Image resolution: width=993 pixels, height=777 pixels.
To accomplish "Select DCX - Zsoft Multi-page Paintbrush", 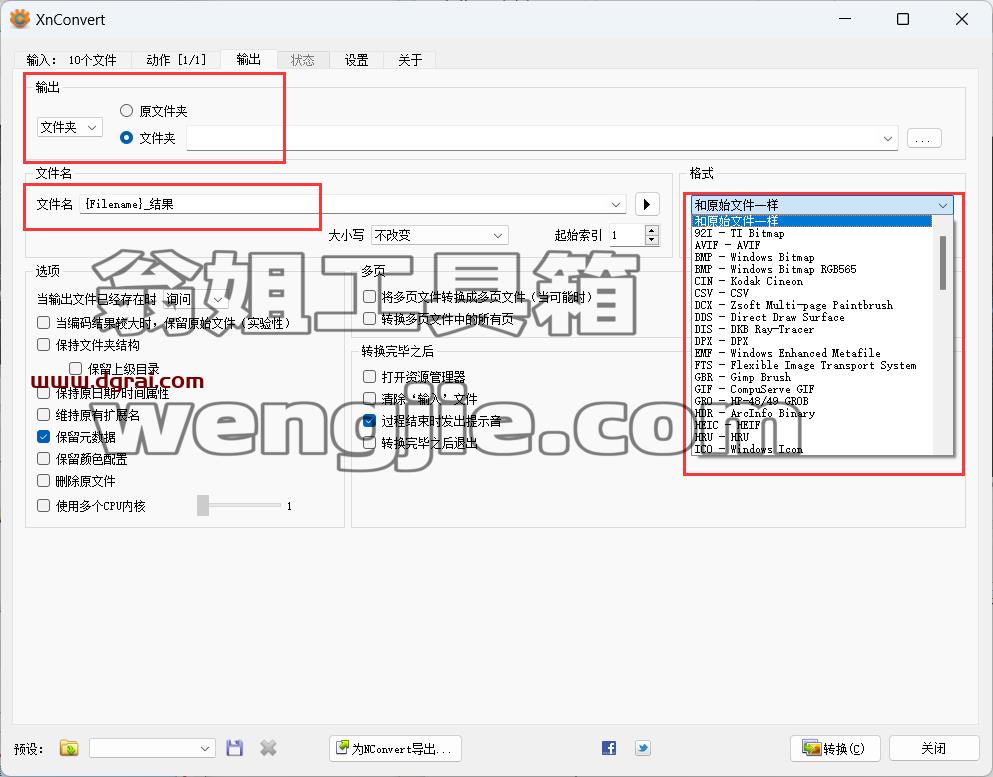I will pyautogui.click(x=812, y=305).
